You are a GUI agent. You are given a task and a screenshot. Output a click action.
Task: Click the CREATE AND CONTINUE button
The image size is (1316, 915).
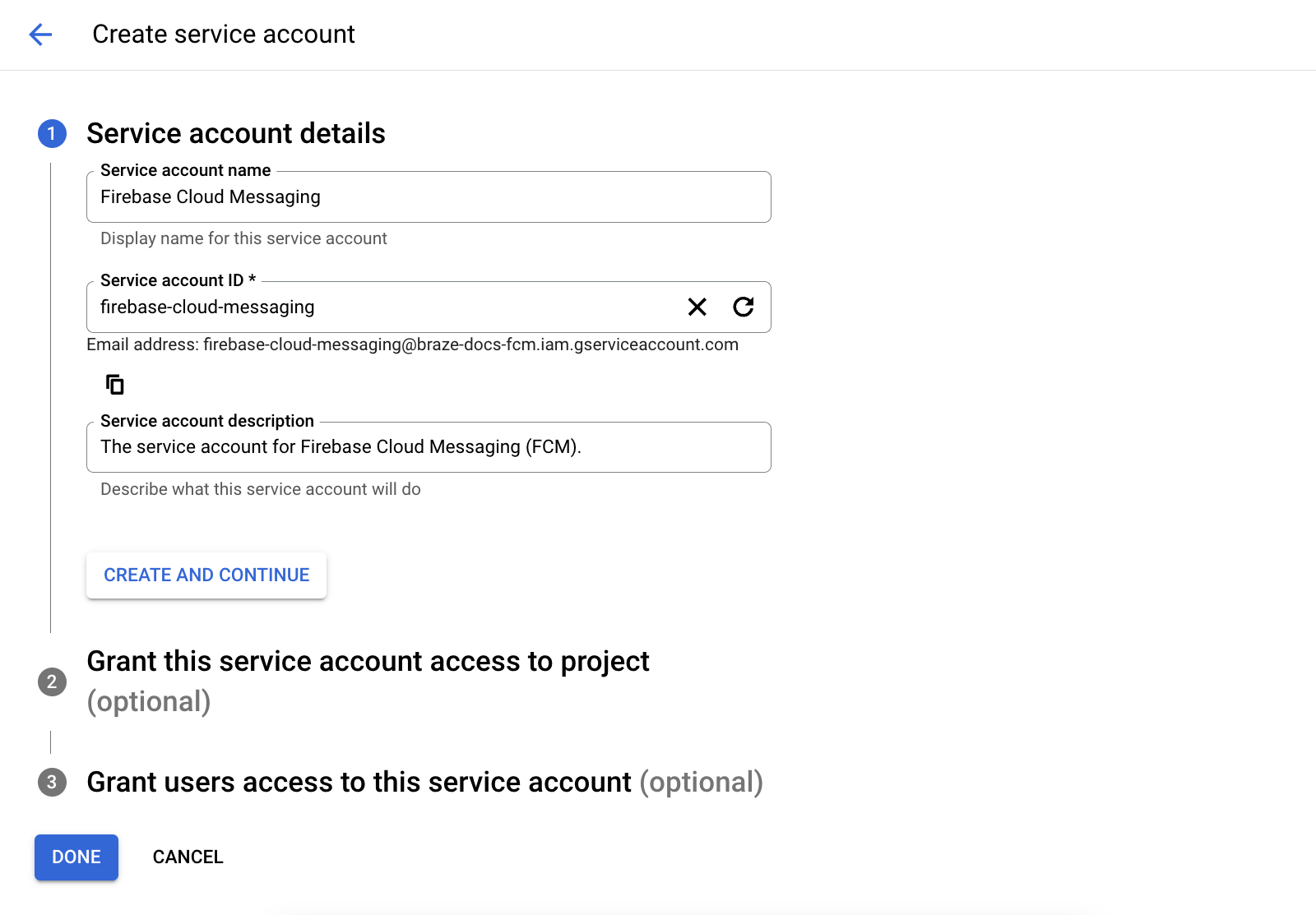[206, 575]
